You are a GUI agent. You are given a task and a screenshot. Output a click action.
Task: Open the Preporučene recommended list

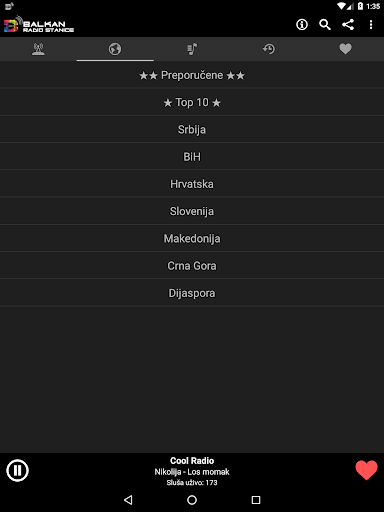coord(192,75)
